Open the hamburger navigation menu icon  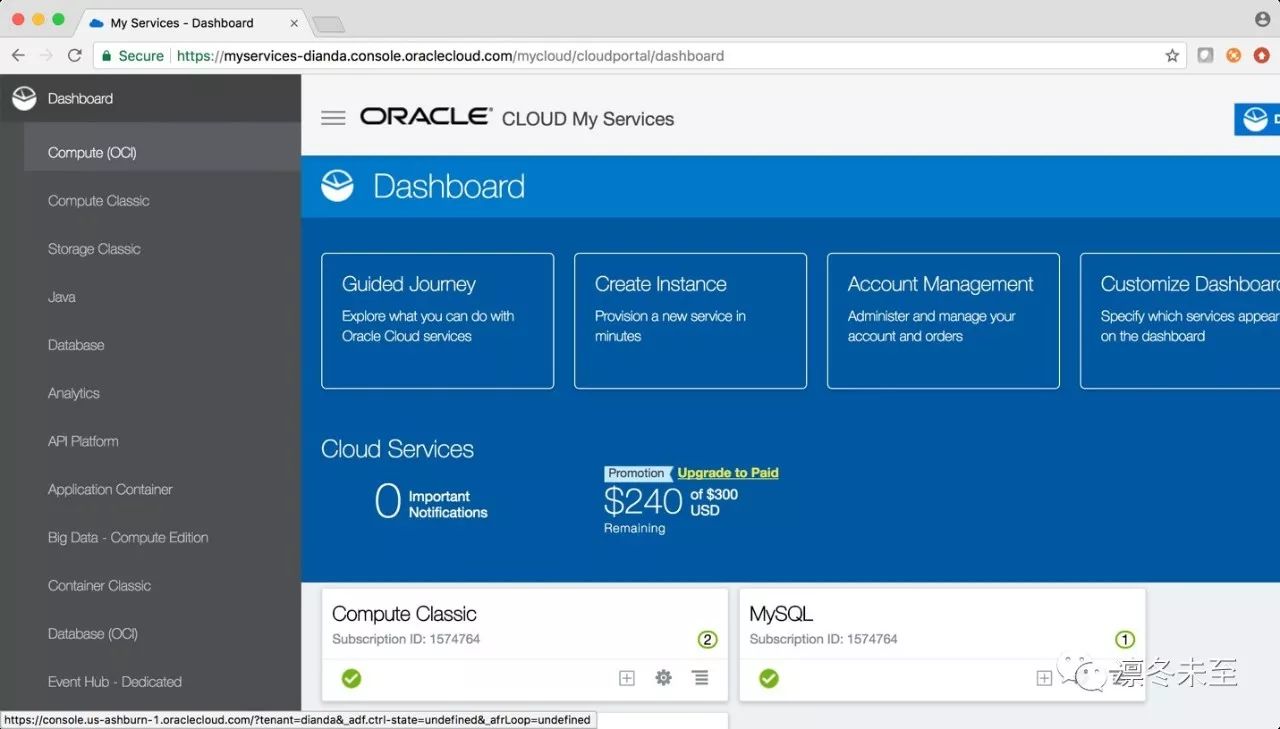[333, 118]
